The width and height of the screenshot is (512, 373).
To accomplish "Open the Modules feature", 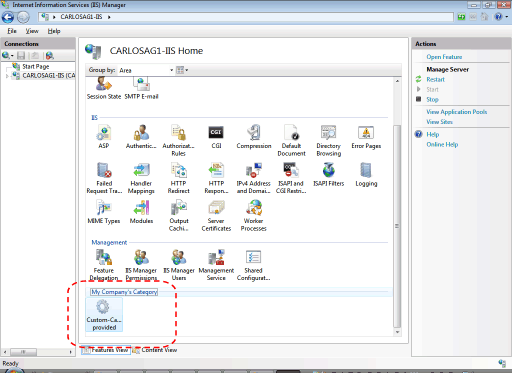I will click(x=141, y=212).
